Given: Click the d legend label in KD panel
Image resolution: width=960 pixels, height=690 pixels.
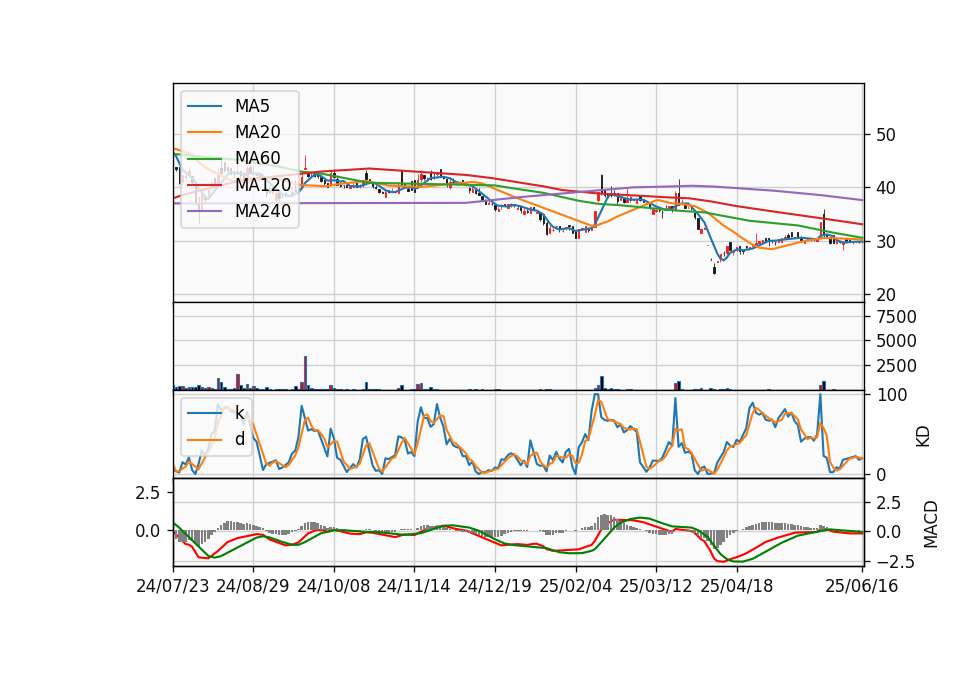Looking at the screenshot, I should [240, 439].
